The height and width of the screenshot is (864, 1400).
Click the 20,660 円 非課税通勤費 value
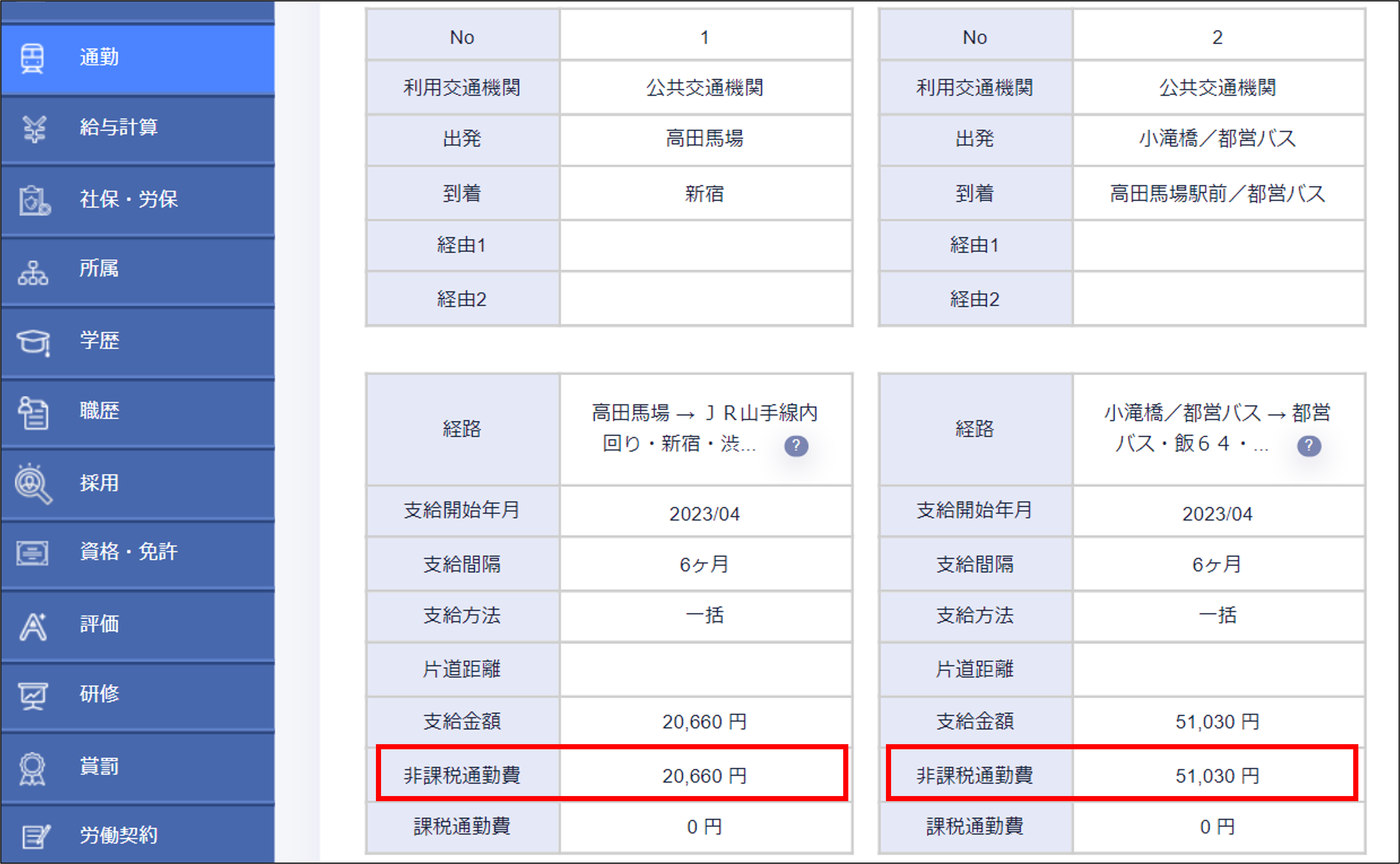pos(704,776)
